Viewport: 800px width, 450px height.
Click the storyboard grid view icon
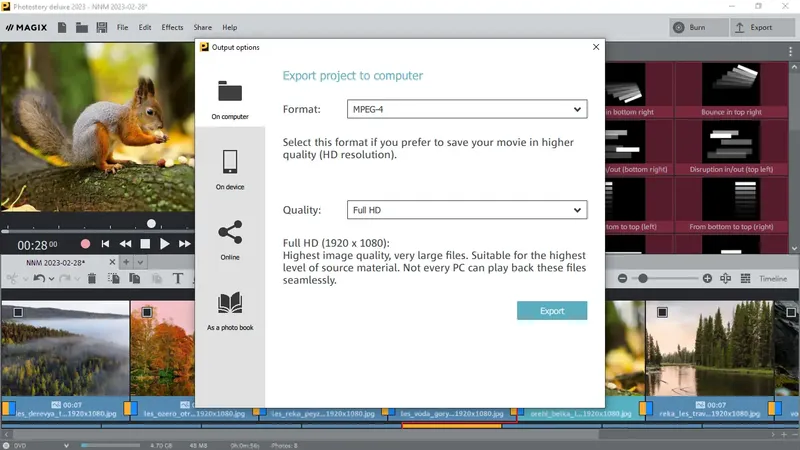coord(745,278)
